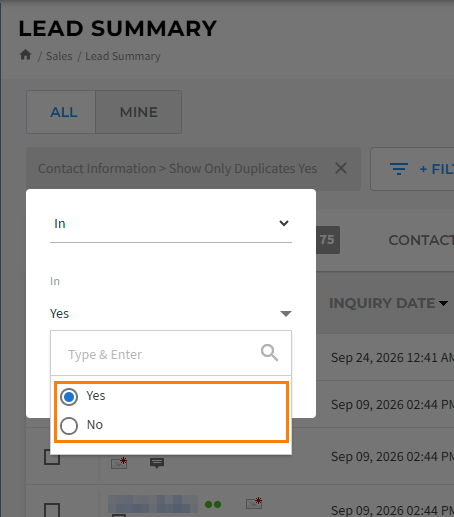The width and height of the screenshot is (454, 517).
Task: Open the blurred lead name link
Action: tap(153, 504)
